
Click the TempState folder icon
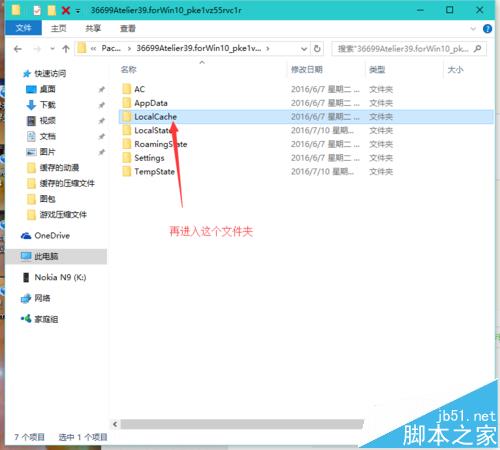[127, 172]
